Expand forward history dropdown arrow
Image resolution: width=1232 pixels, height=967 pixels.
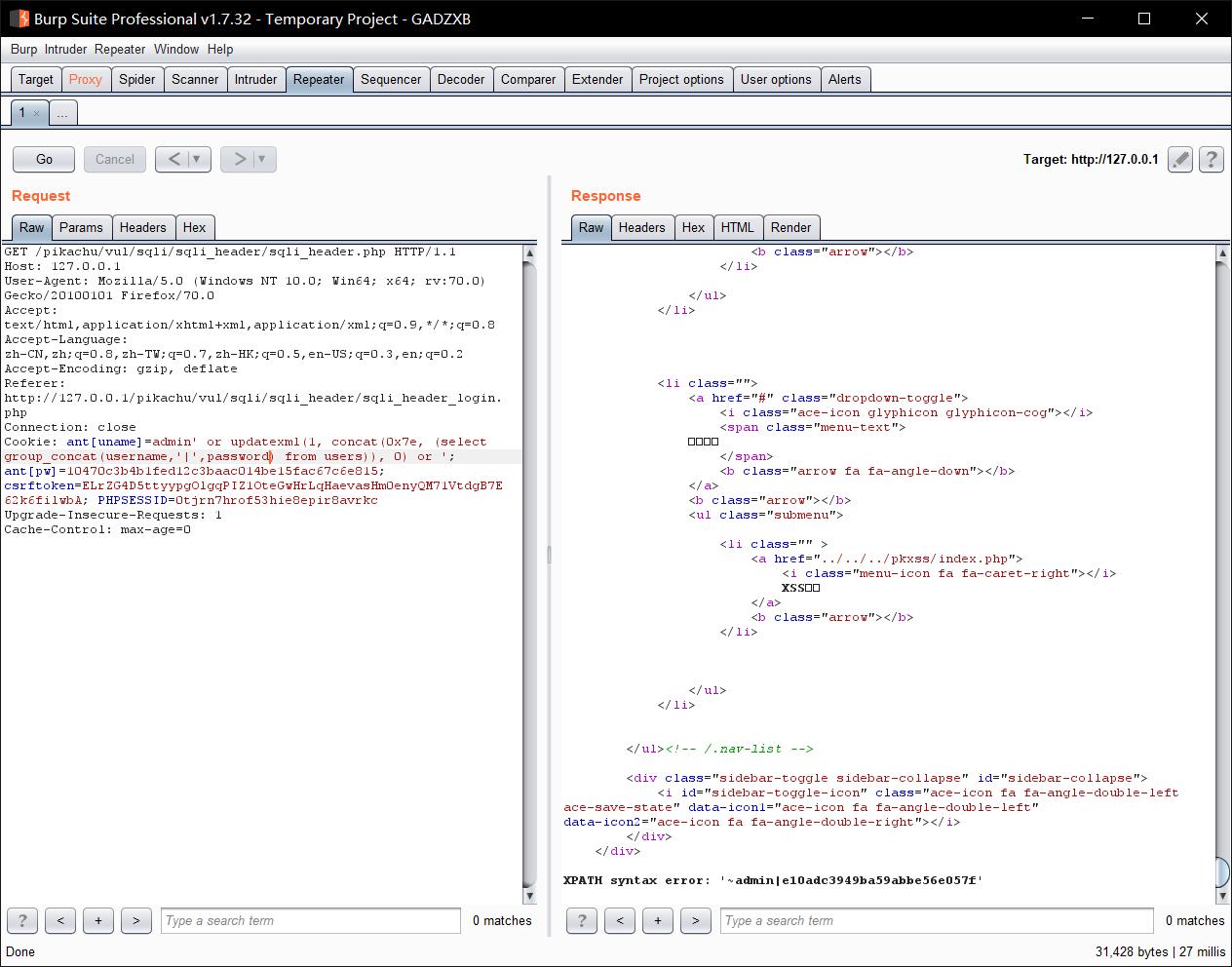[x=262, y=159]
